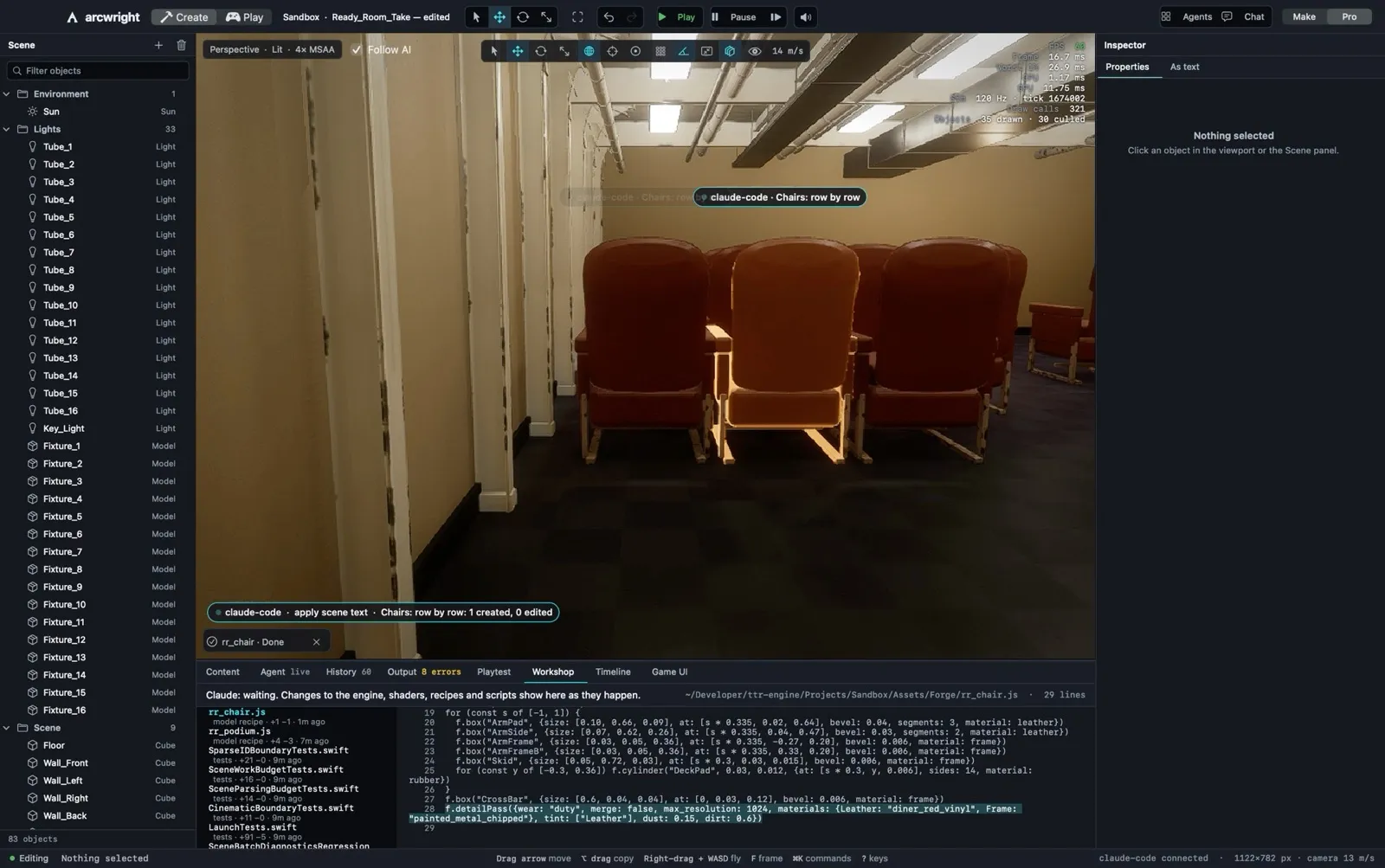This screenshot has width=1385, height=868.
Task: Click the frame-selection brackets icon in the title bar
Action: pyautogui.click(x=577, y=16)
